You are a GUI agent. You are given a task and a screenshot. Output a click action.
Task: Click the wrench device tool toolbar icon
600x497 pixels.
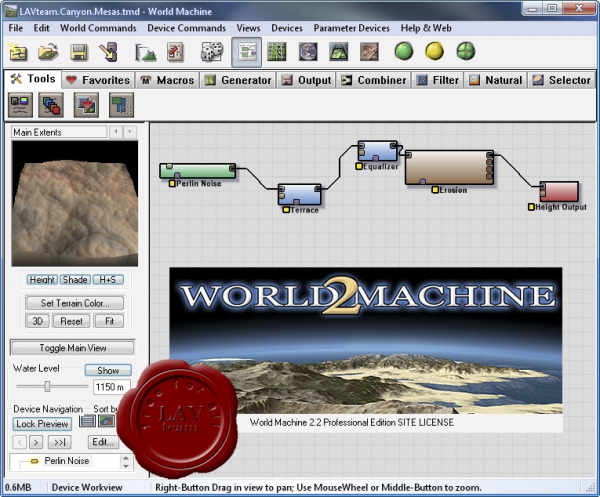click(109, 52)
